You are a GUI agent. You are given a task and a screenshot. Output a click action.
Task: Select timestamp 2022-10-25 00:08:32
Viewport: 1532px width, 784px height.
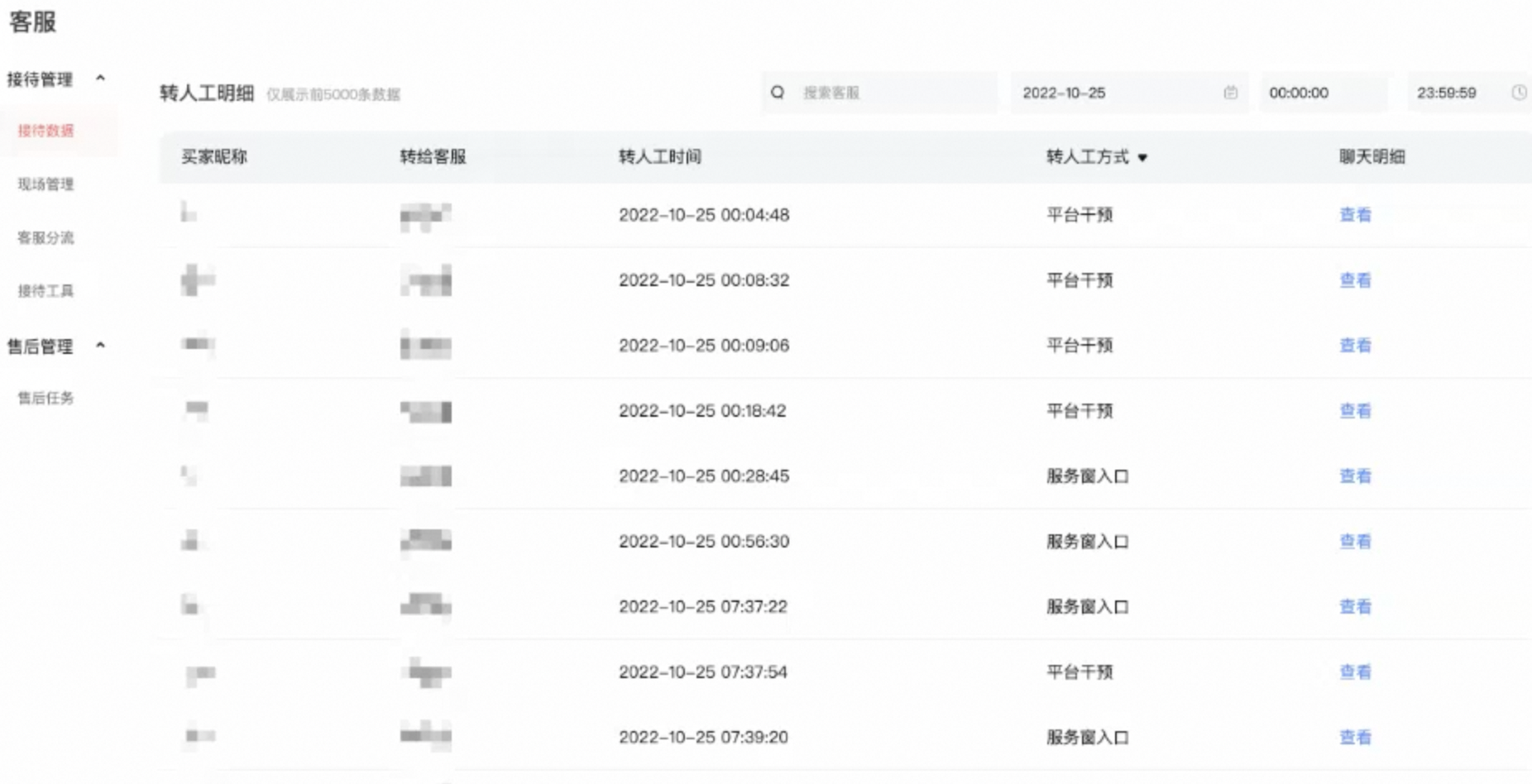(704, 280)
